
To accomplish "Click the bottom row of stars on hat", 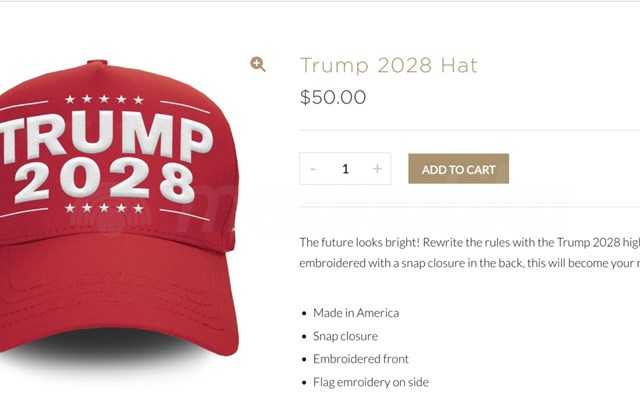I will 104,208.
